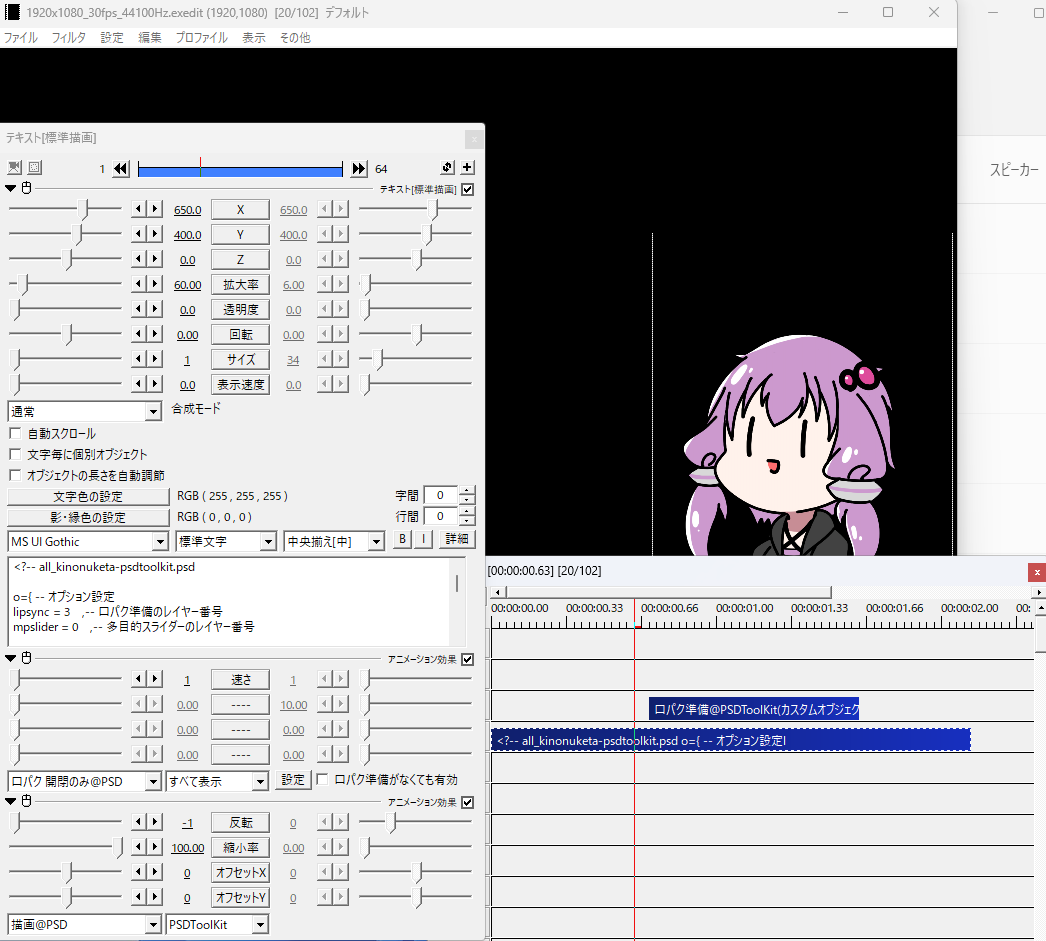Enable 文字毎に個別オブジェクト checkbox
Image resolution: width=1046 pixels, height=941 pixels.
pyautogui.click(x=15, y=454)
